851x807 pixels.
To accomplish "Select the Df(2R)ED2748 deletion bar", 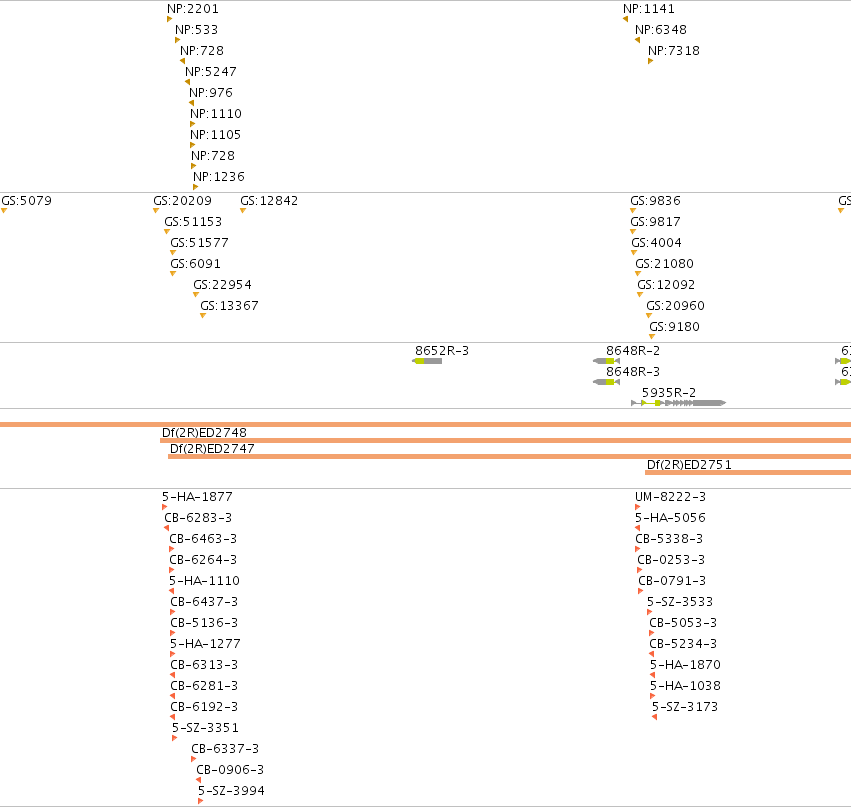I will point(505,440).
